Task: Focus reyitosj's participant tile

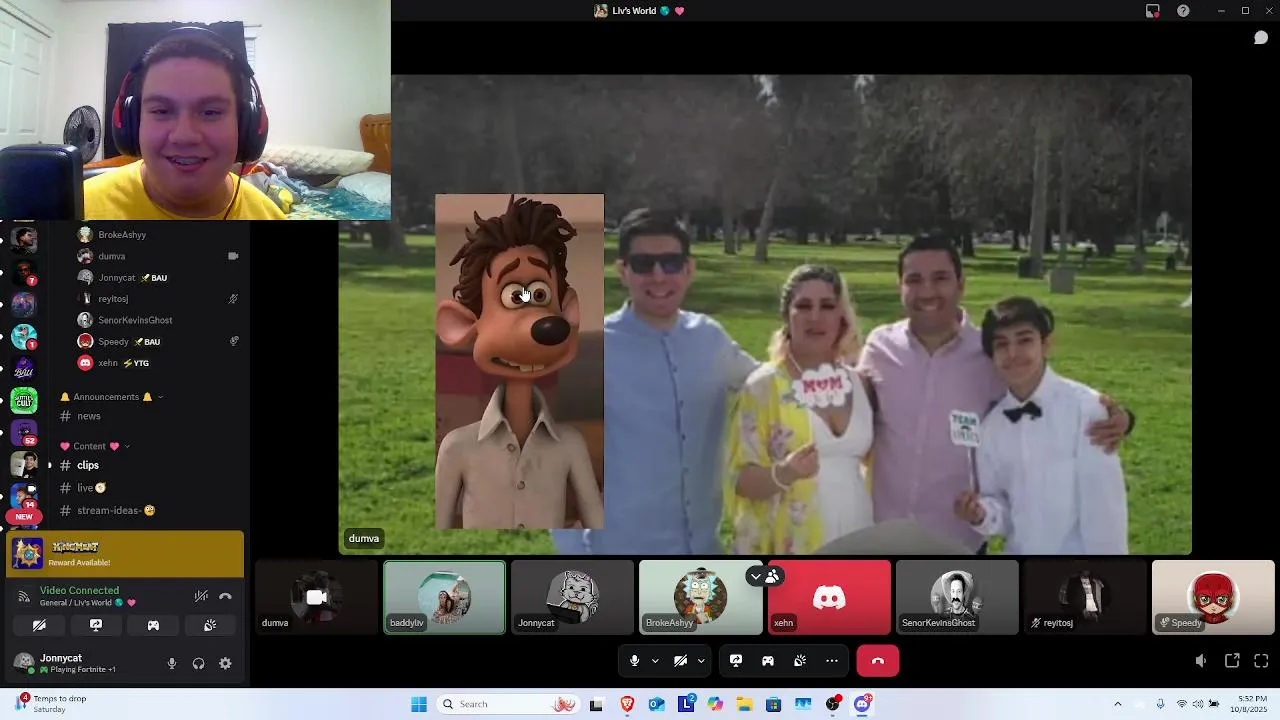Action: pyautogui.click(x=1084, y=597)
